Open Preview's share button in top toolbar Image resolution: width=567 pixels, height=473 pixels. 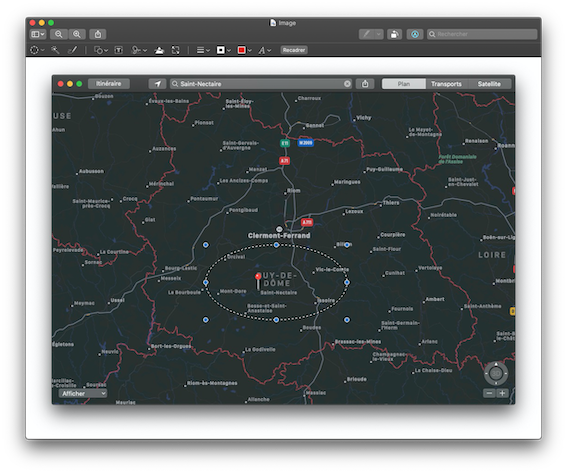(x=98, y=34)
